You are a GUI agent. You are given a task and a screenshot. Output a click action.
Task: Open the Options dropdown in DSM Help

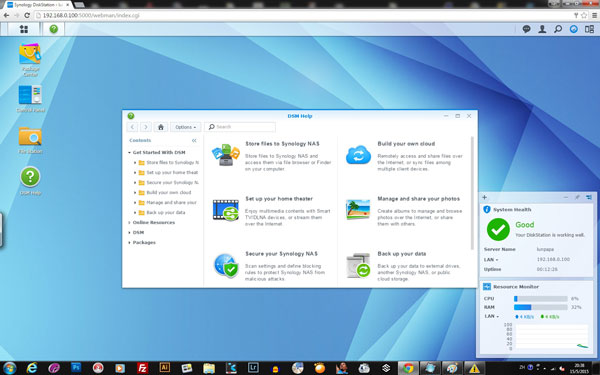(186, 127)
